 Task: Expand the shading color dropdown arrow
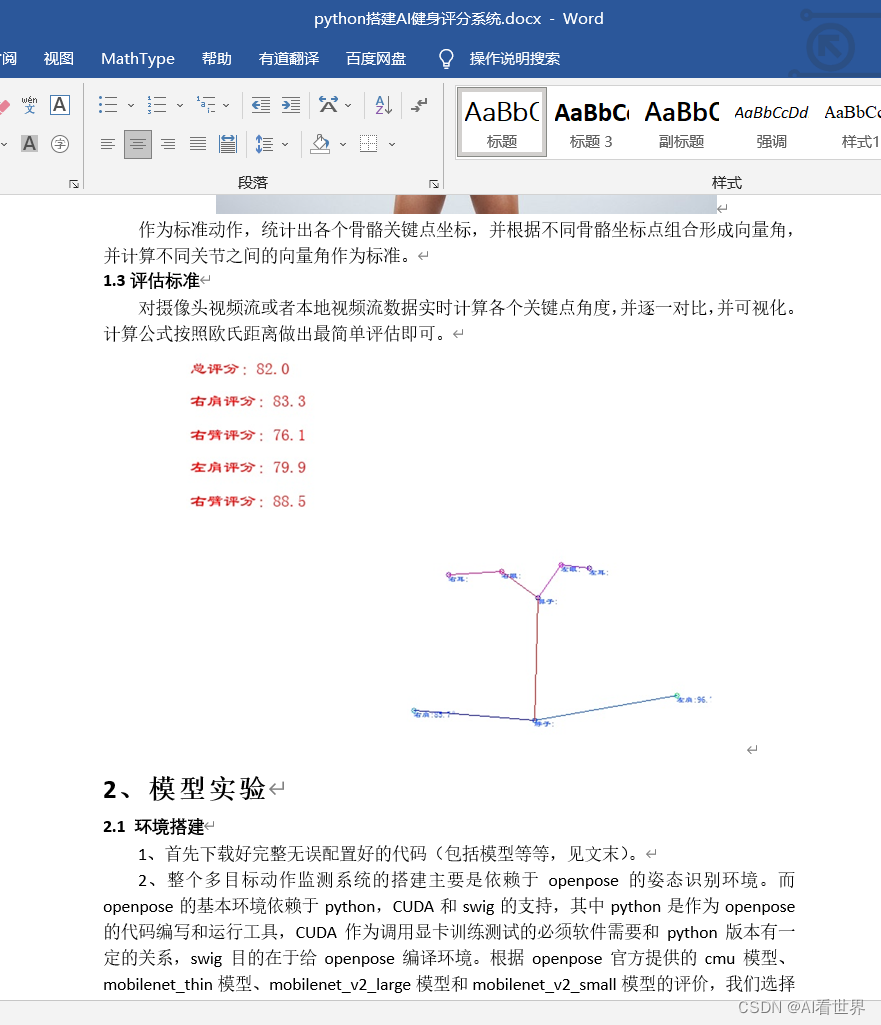pos(341,144)
